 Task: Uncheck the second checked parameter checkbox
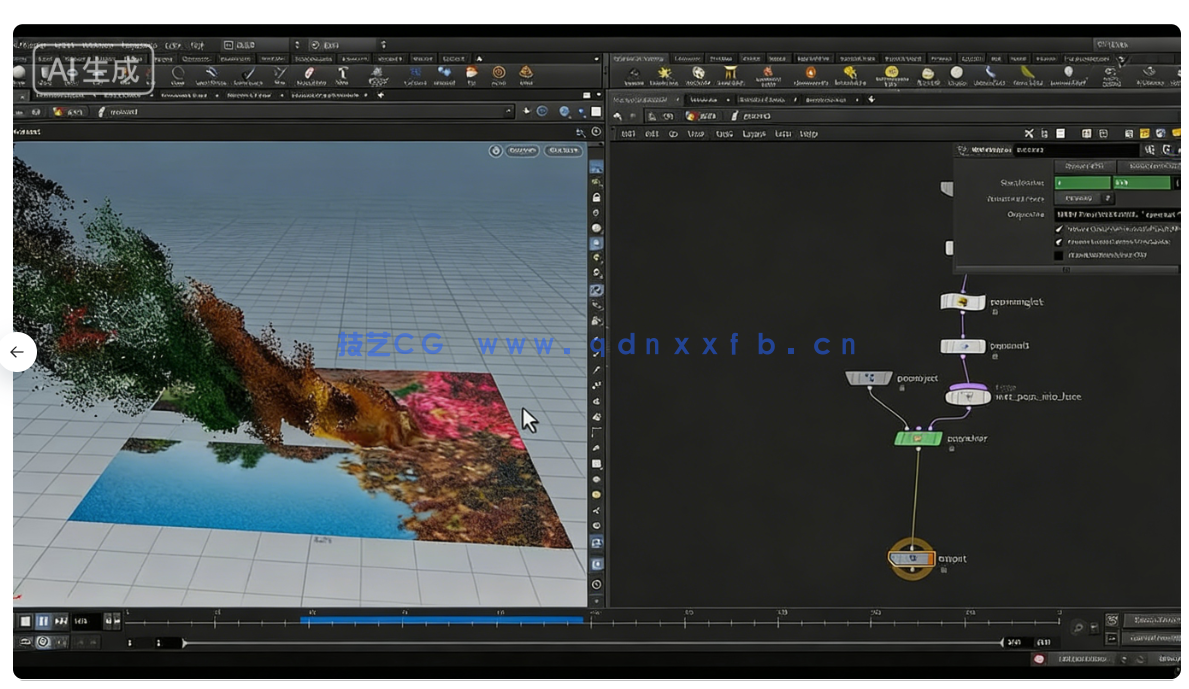tap(1060, 242)
